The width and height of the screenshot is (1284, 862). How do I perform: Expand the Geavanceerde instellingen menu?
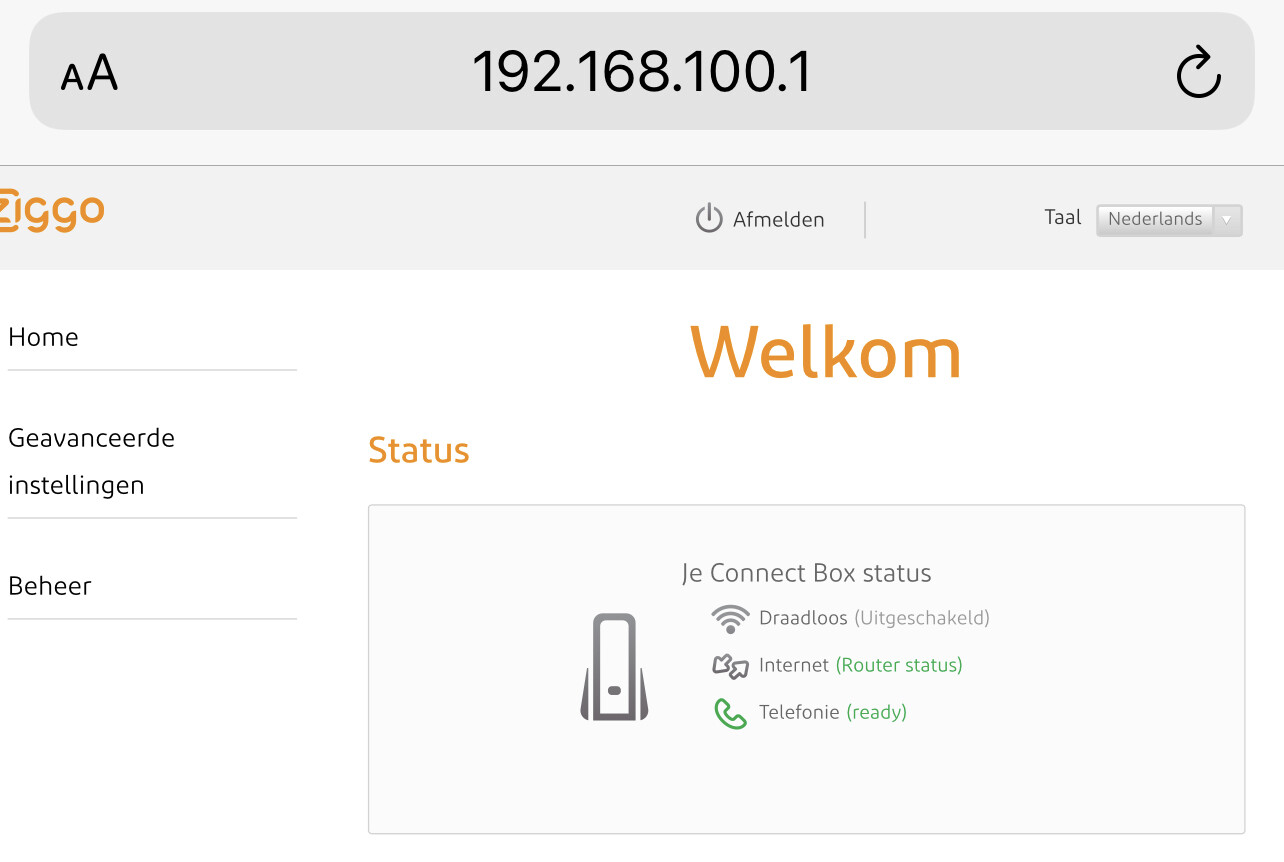[x=91, y=461]
